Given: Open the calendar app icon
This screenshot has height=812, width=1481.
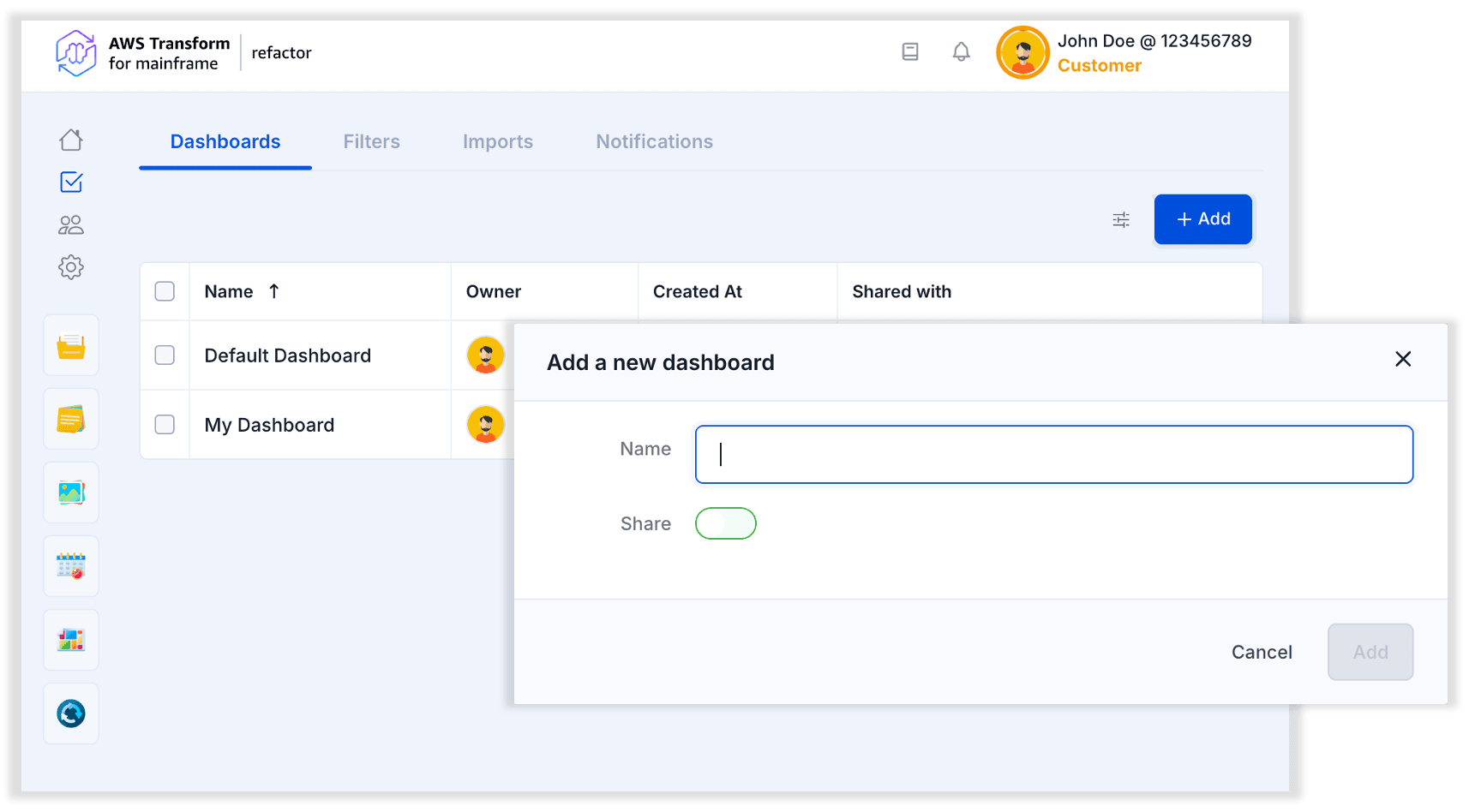Looking at the screenshot, I should point(71,566).
